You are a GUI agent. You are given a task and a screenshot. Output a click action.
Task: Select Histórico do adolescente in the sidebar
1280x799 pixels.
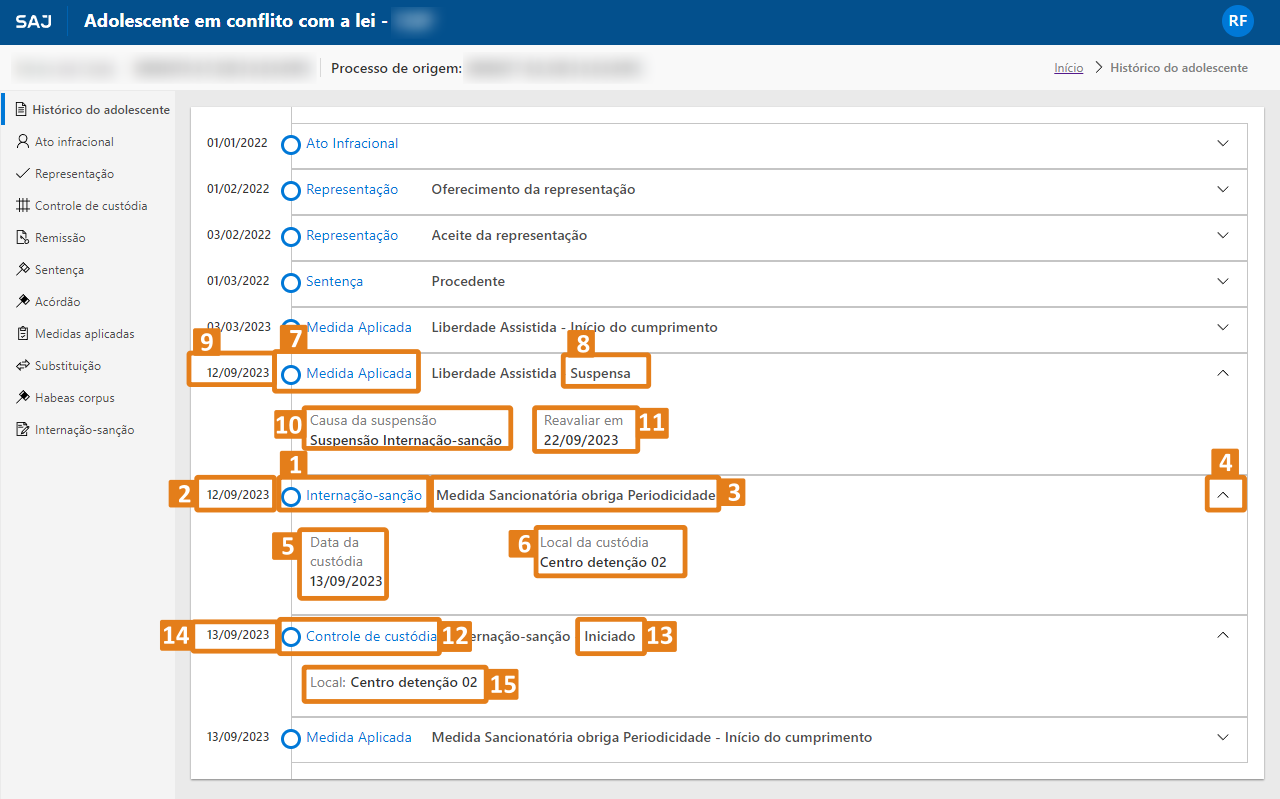100,110
